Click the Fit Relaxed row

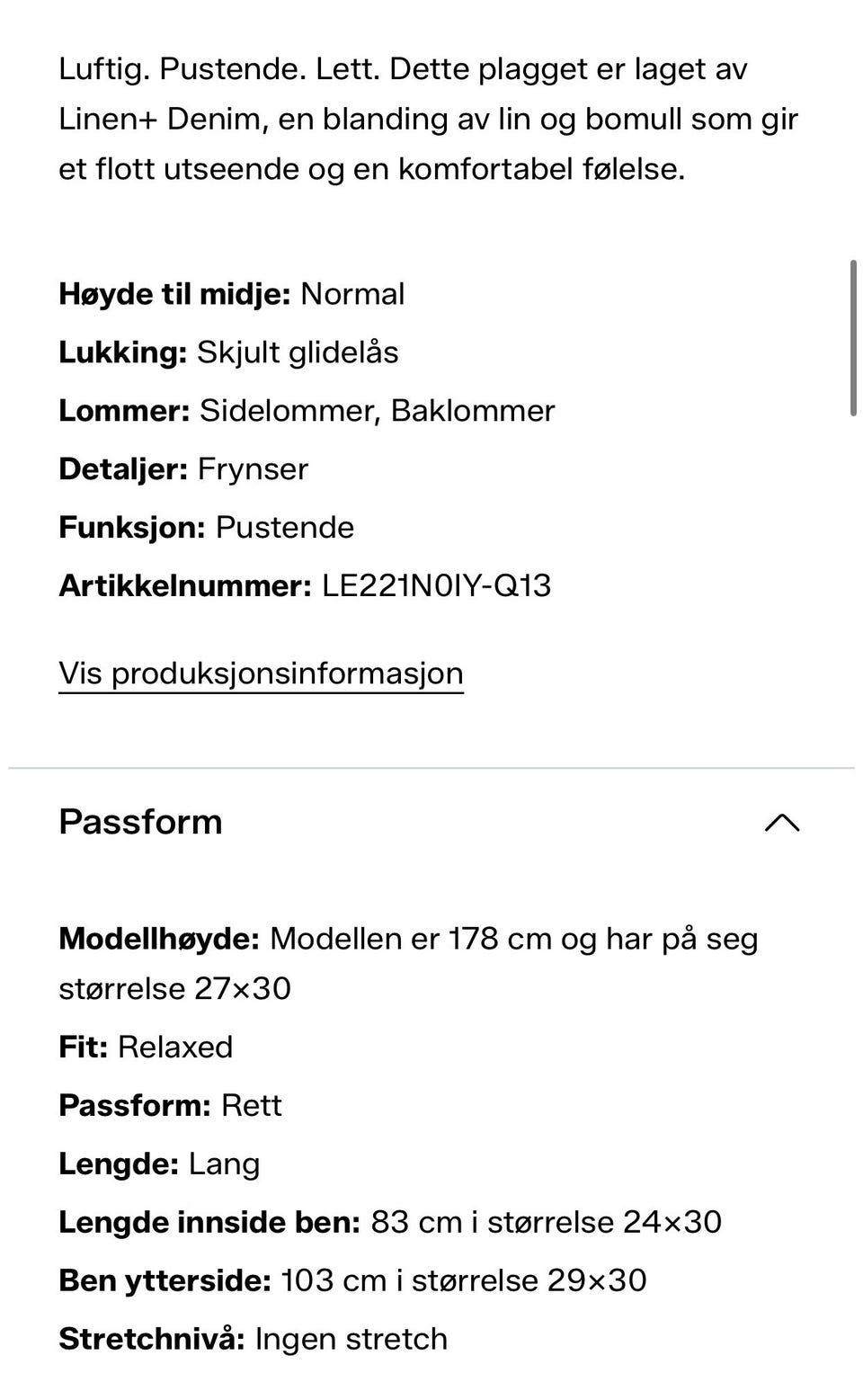click(146, 1048)
